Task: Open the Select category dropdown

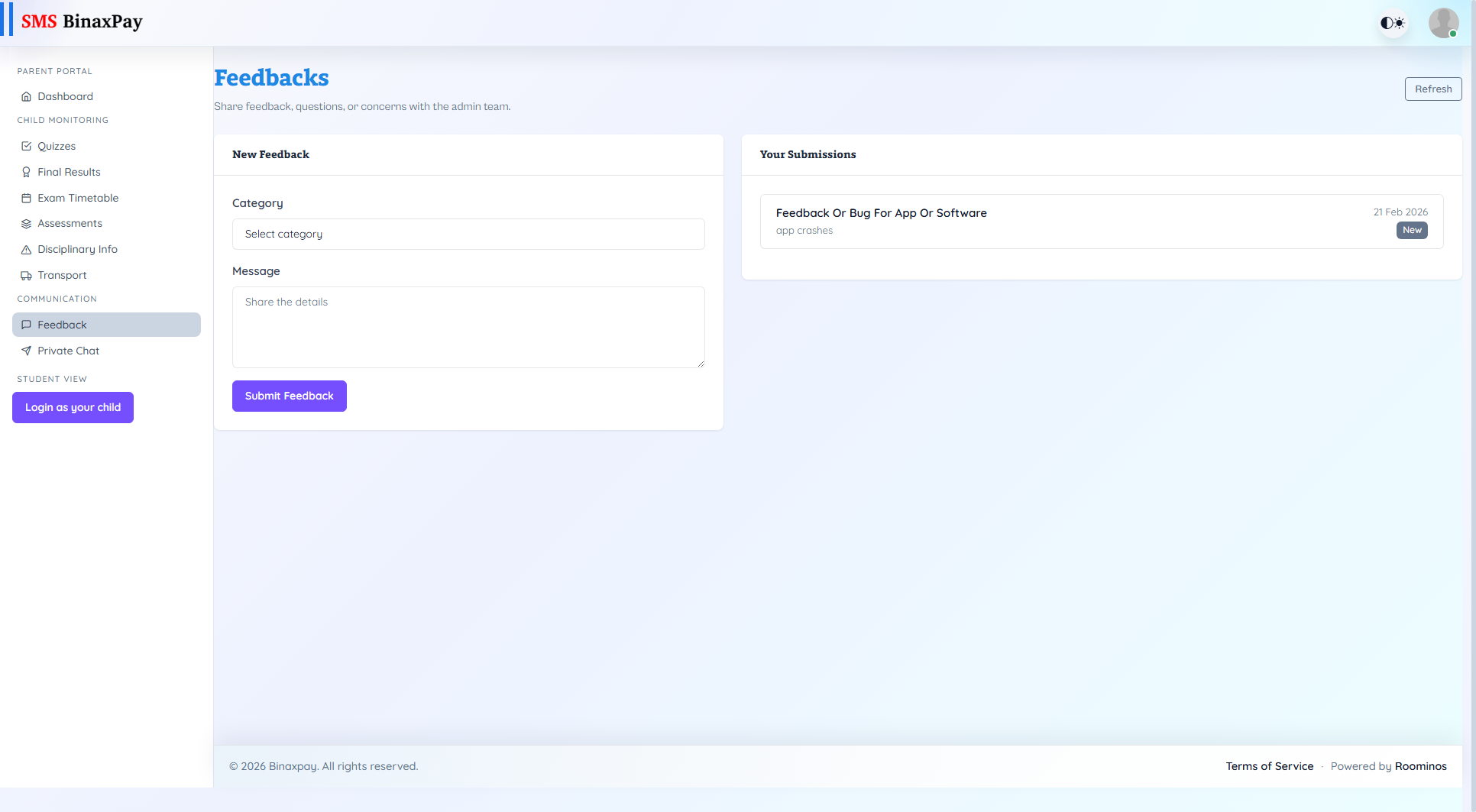Action: point(468,234)
